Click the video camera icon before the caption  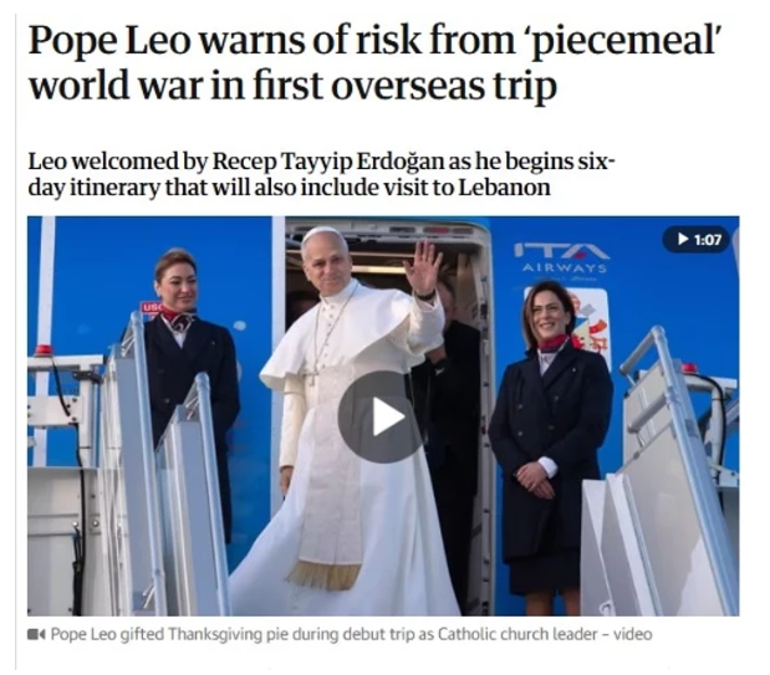37,634
